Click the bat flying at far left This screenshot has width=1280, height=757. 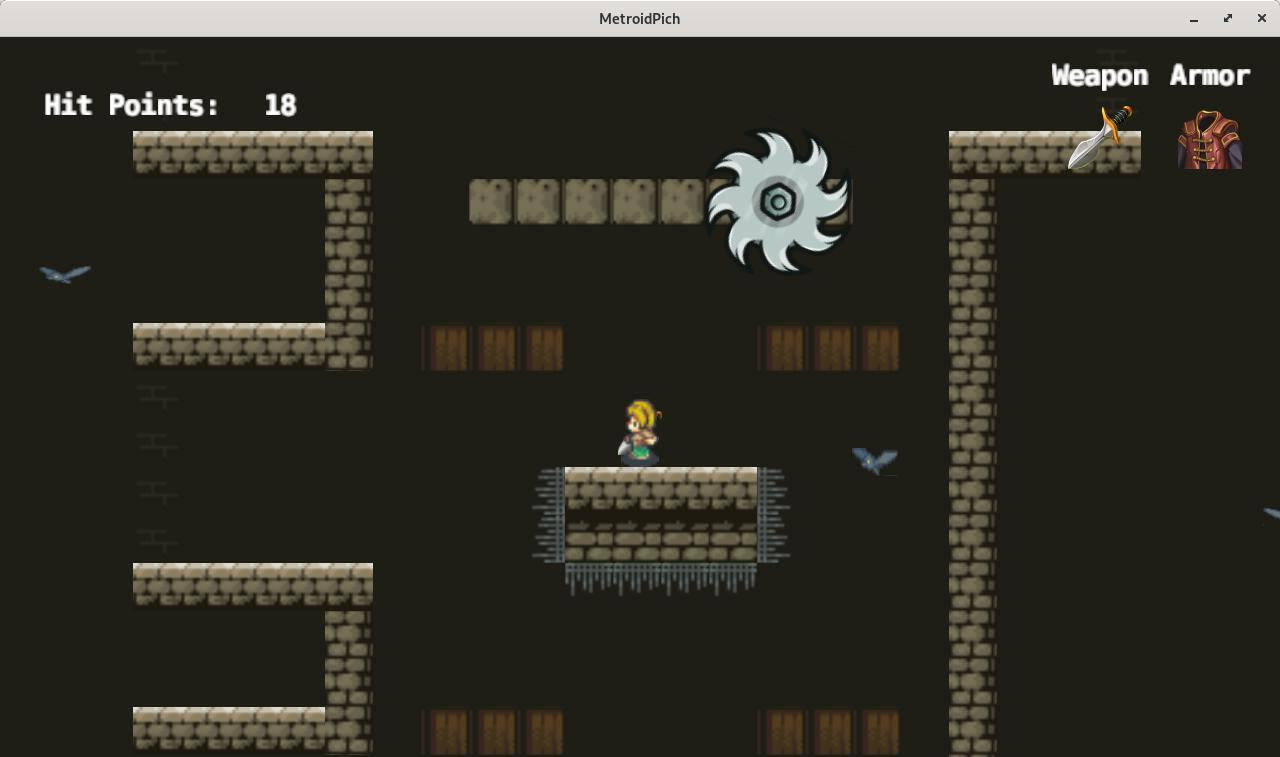pos(65,273)
